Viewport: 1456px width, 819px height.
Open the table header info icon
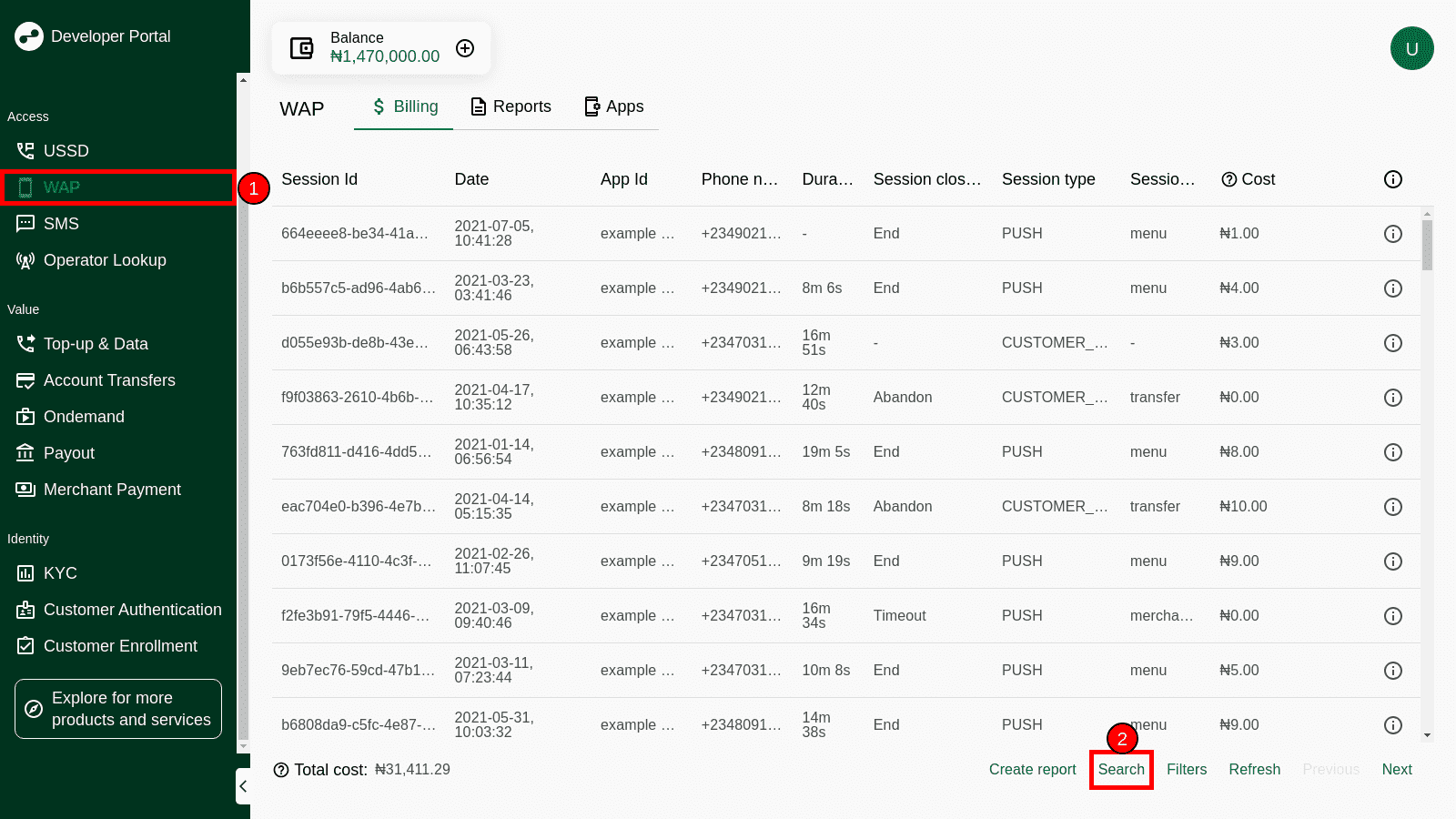[x=1392, y=179]
